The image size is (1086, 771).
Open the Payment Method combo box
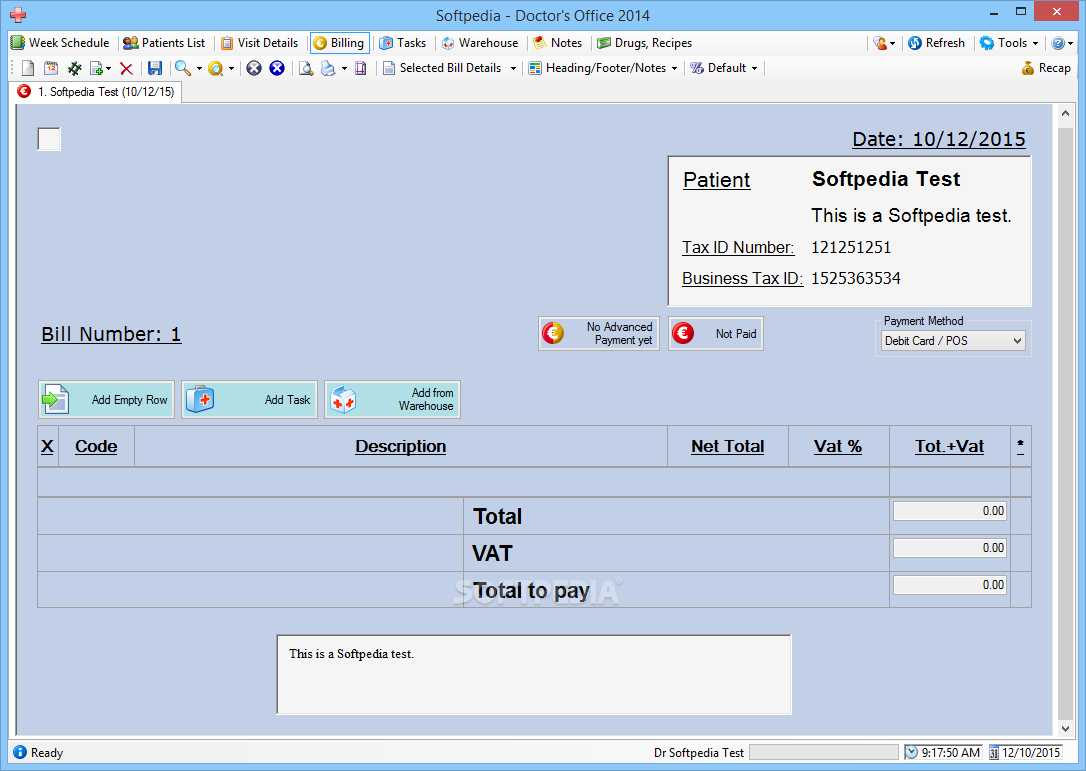(x=953, y=341)
